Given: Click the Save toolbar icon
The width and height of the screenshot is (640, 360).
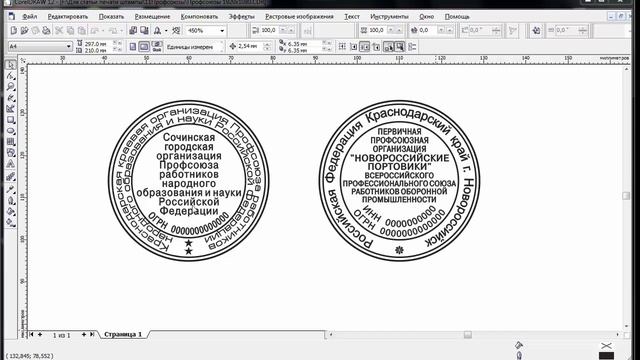Looking at the screenshot, I should click(35, 31).
